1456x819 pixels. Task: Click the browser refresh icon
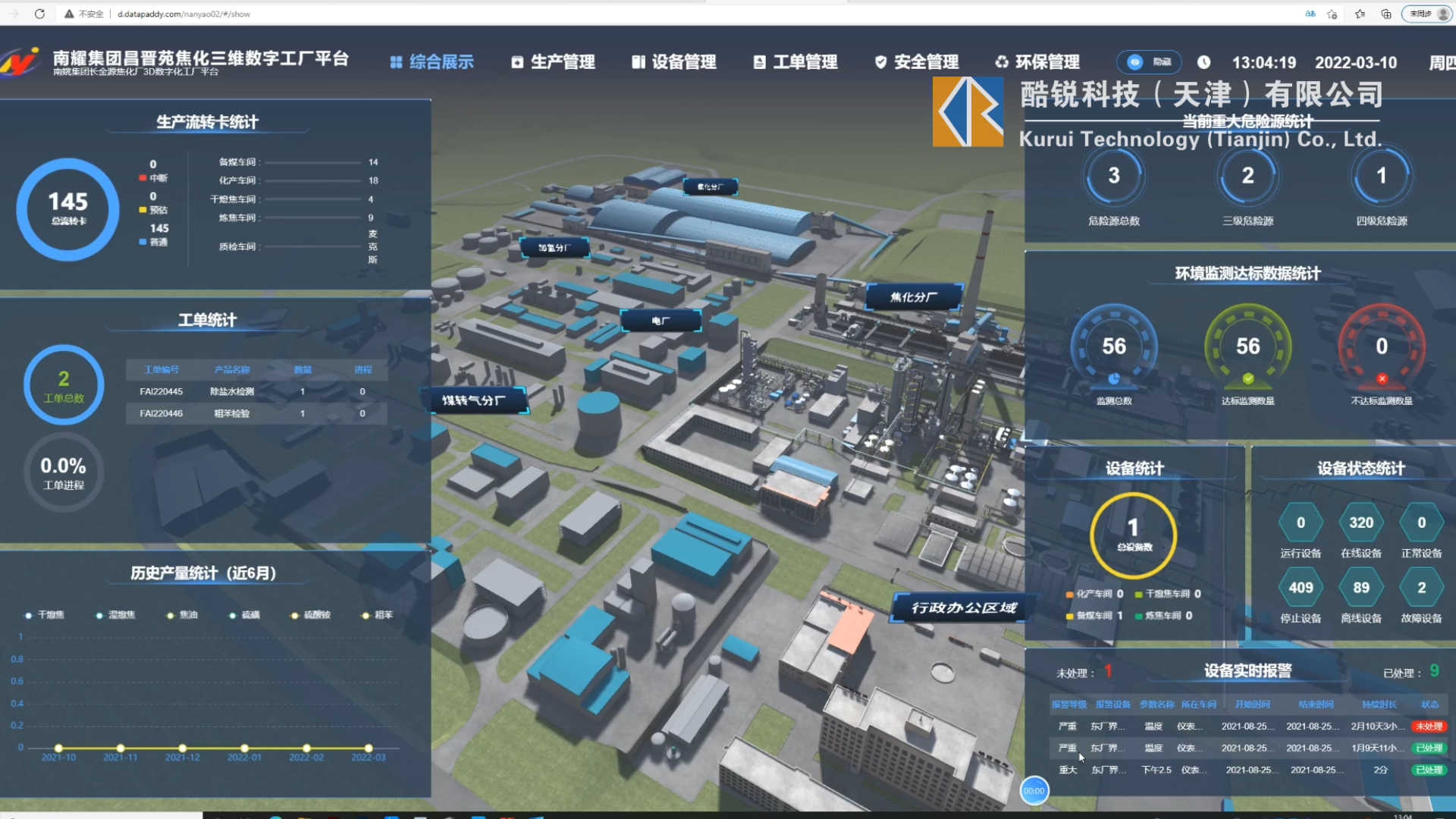tap(39, 14)
